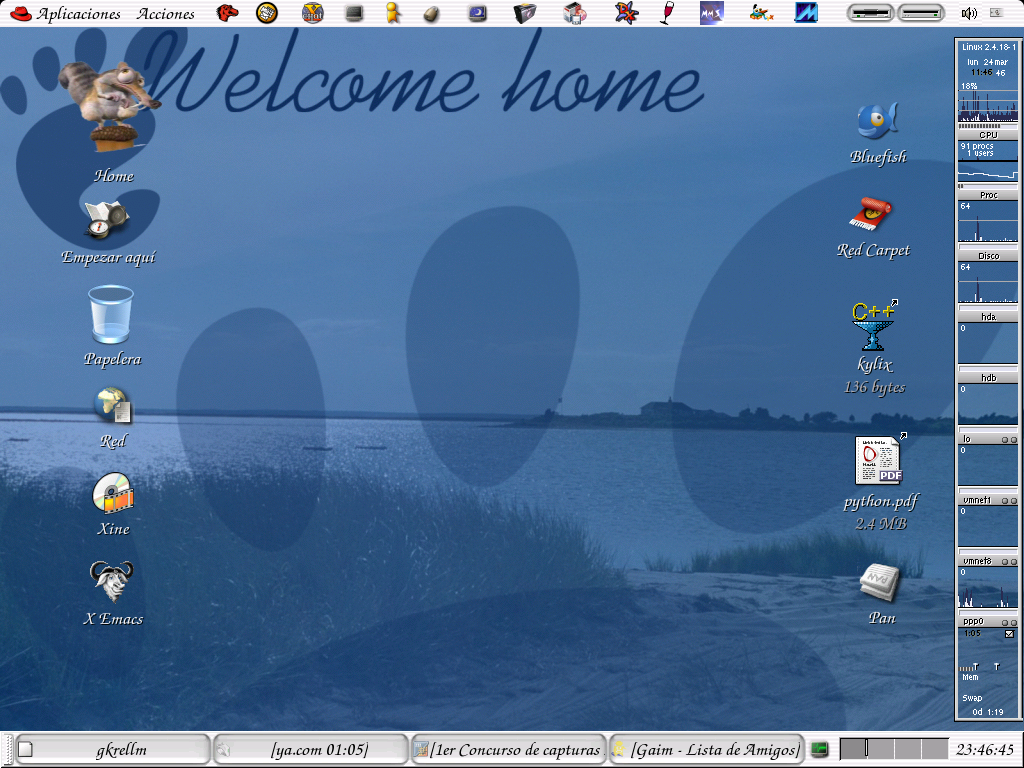Click the volume speaker icon

[x=969, y=13]
